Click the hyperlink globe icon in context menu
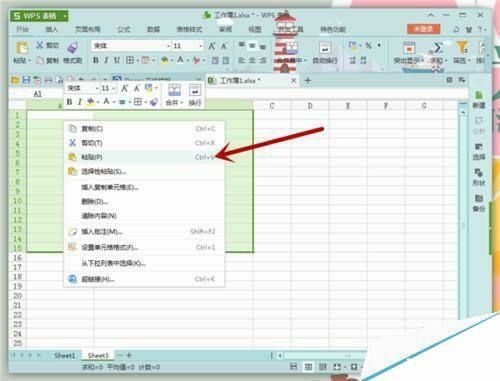The image size is (500, 381). pos(72,279)
